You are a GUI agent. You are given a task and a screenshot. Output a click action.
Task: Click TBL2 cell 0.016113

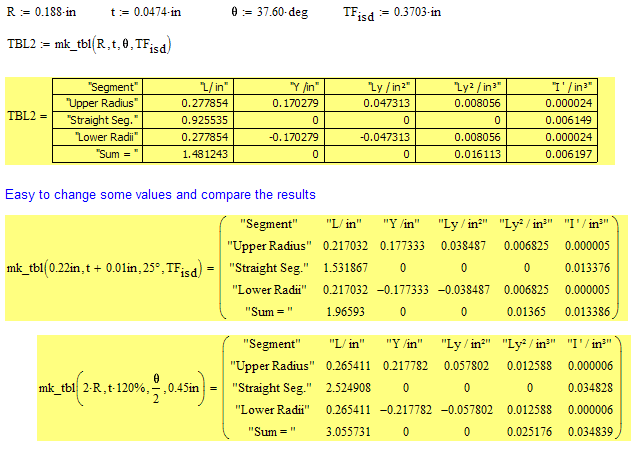pos(461,154)
